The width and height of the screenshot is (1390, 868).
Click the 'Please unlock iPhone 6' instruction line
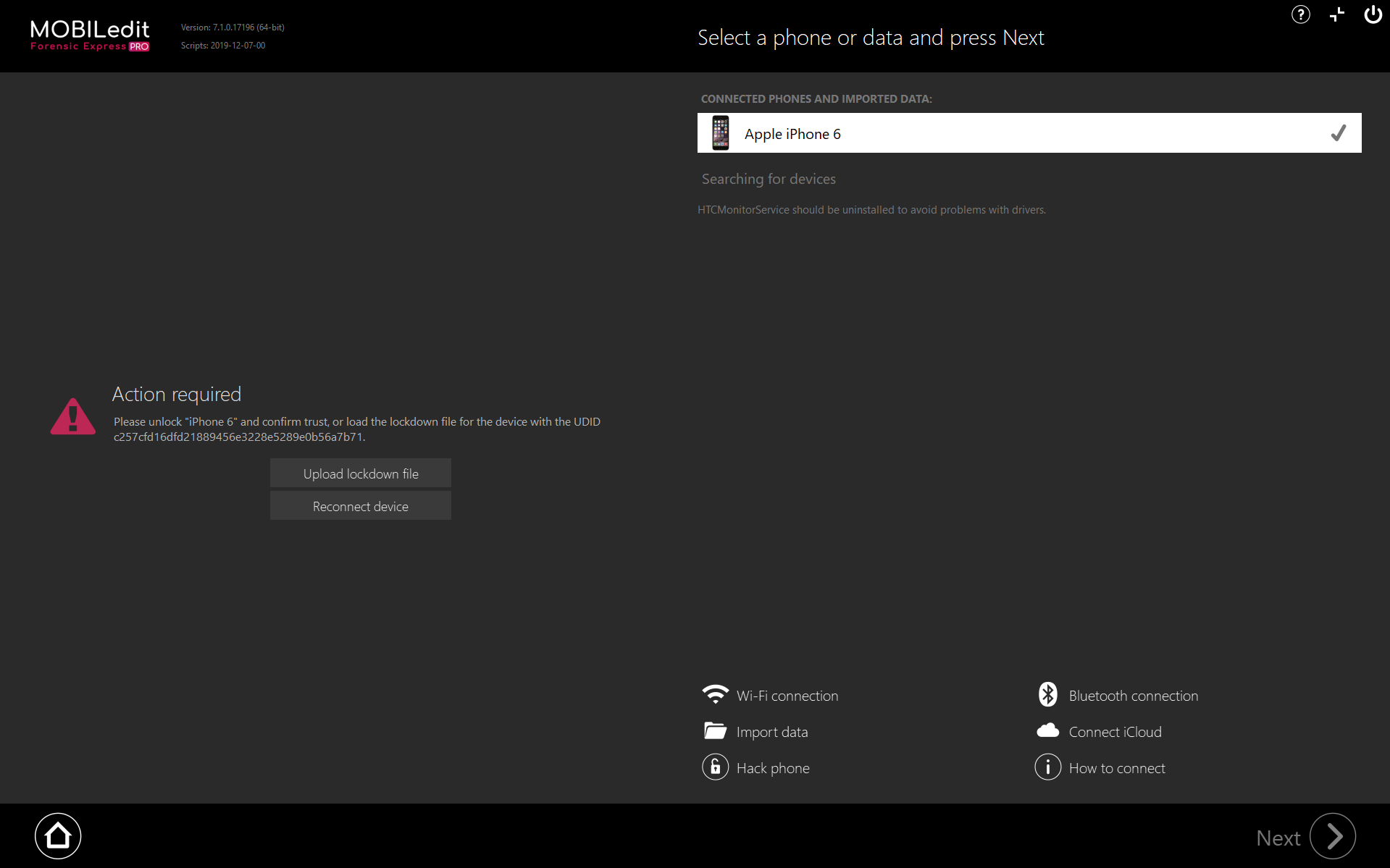(x=357, y=422)
